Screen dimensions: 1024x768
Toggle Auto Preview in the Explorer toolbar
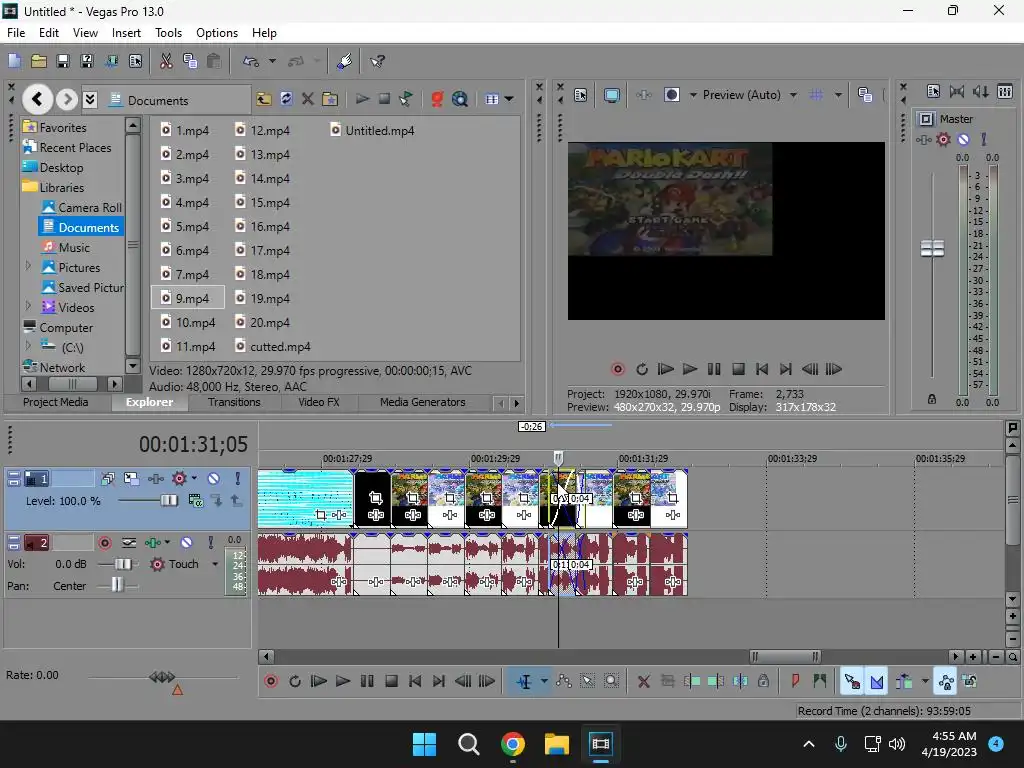coord(406,99)
